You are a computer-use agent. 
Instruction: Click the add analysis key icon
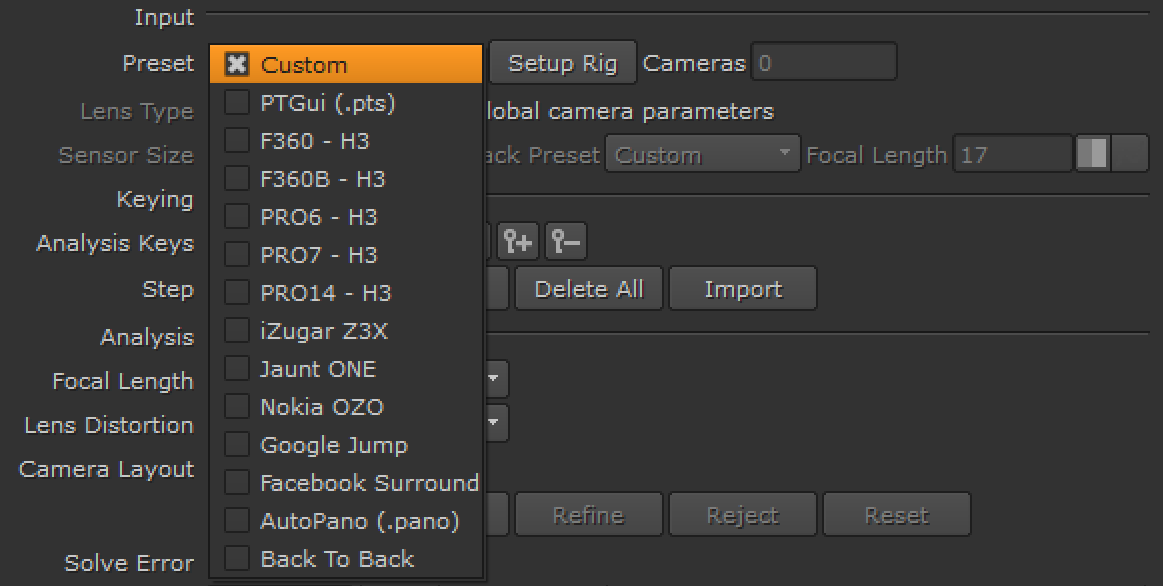[x=517, y=241]
